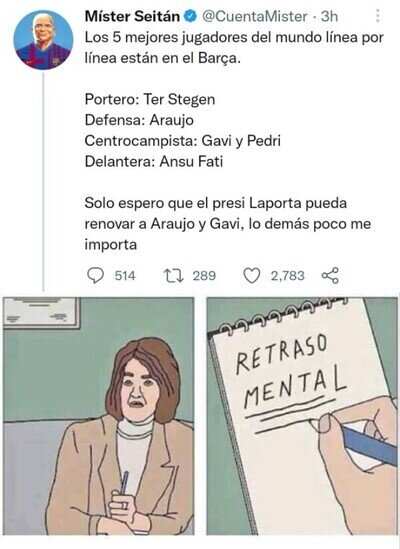Retweet using the arrows icon
400x549 pixels.
174,276
